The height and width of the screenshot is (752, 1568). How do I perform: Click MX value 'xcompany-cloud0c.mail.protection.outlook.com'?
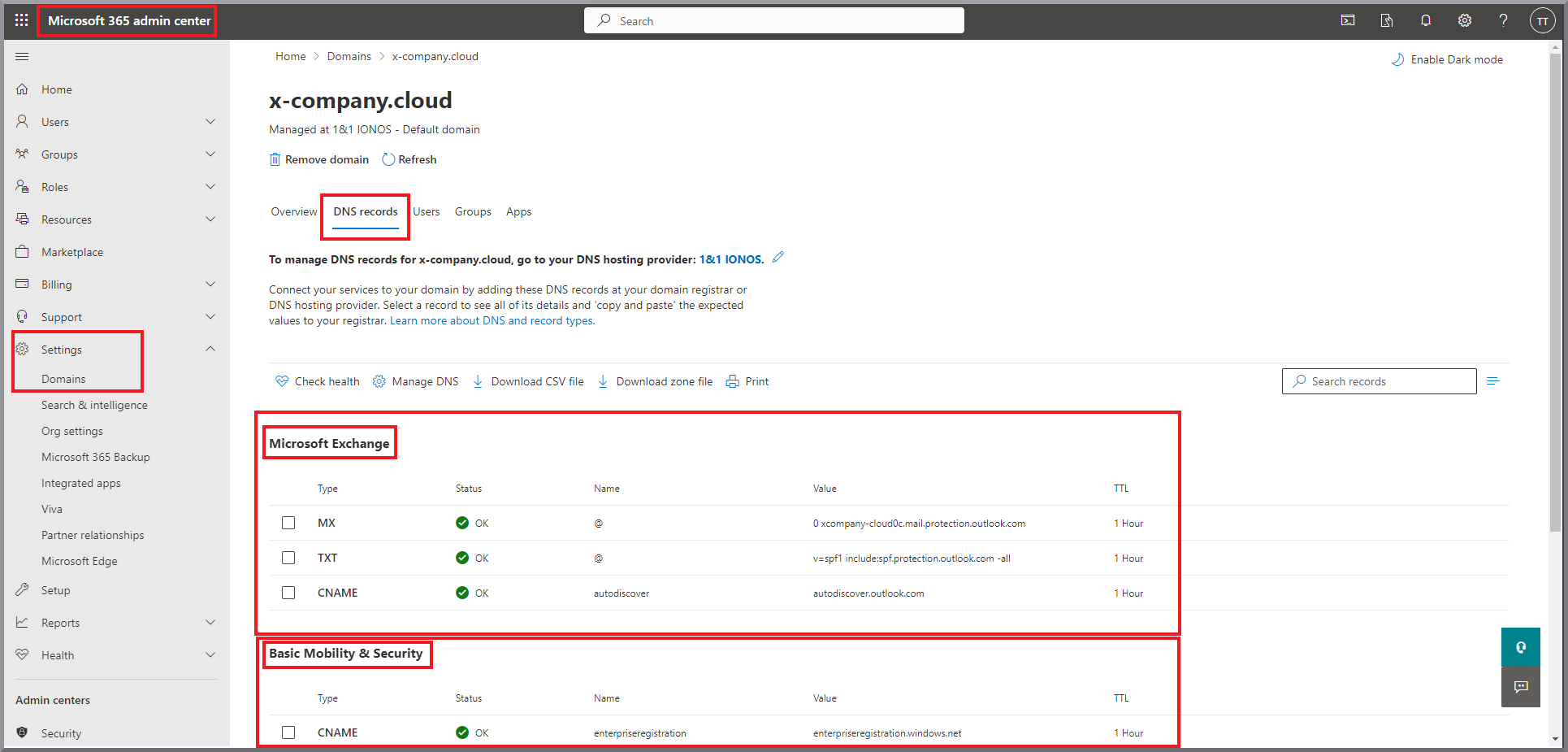click(x=923, y=524)
